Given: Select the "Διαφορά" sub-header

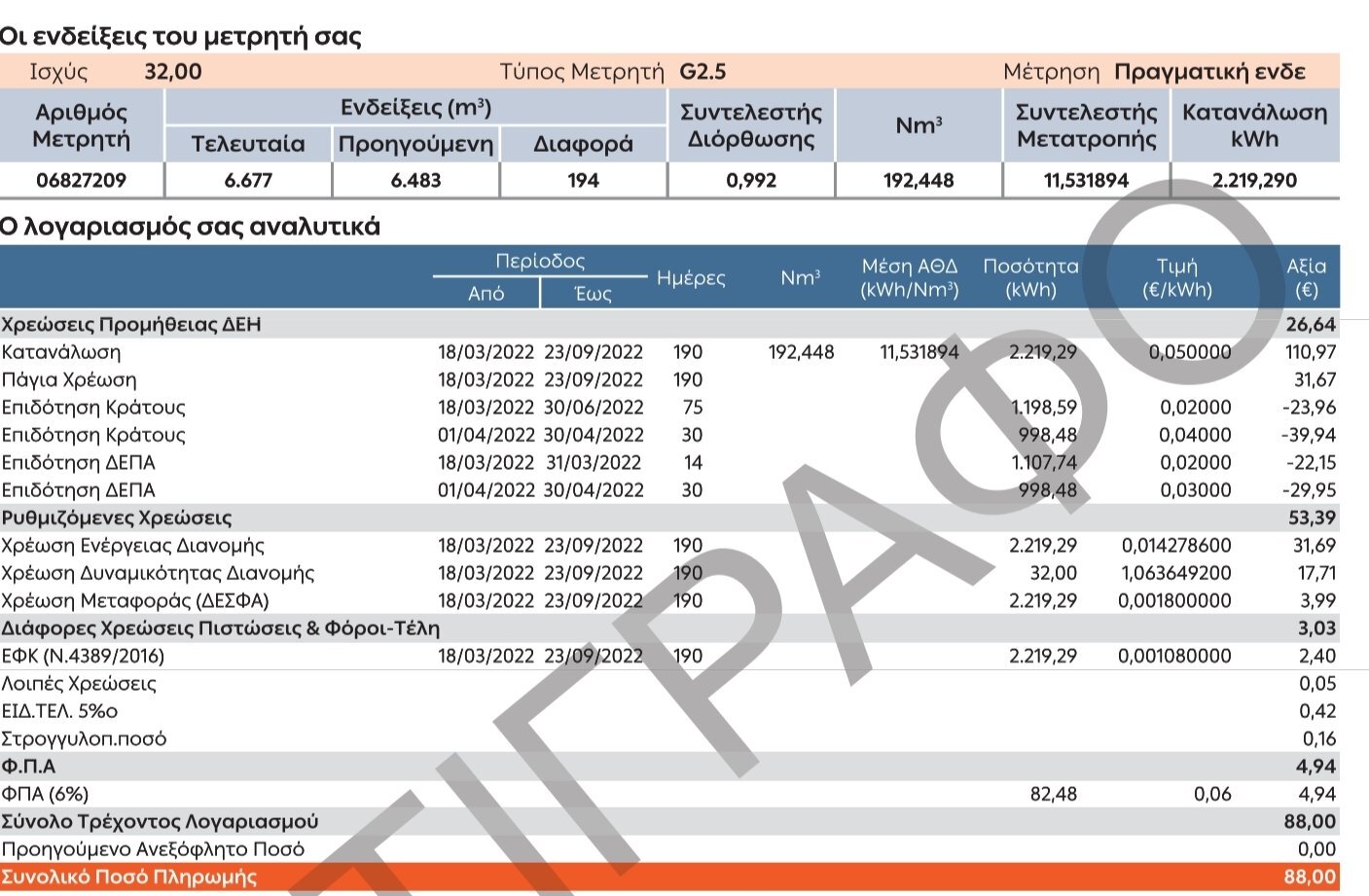Looking at the screenshot, I should [x=583, y=145].
